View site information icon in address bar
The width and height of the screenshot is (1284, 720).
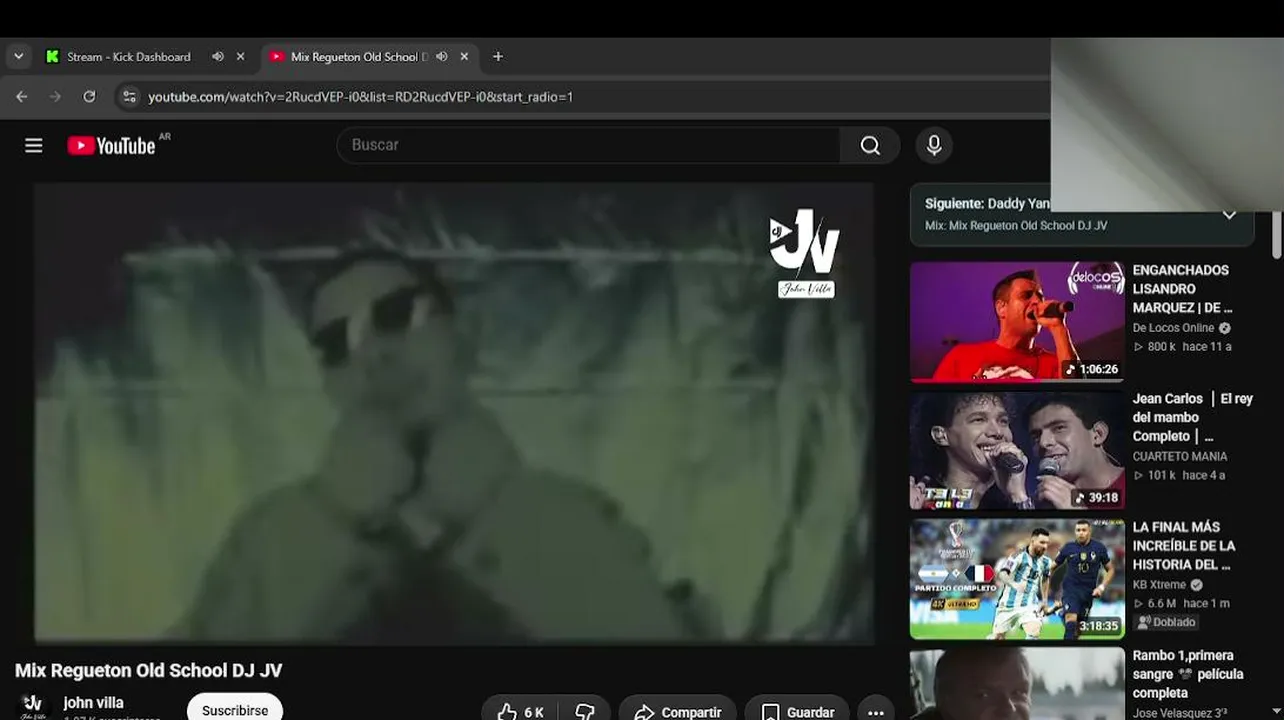click(128, 97)
